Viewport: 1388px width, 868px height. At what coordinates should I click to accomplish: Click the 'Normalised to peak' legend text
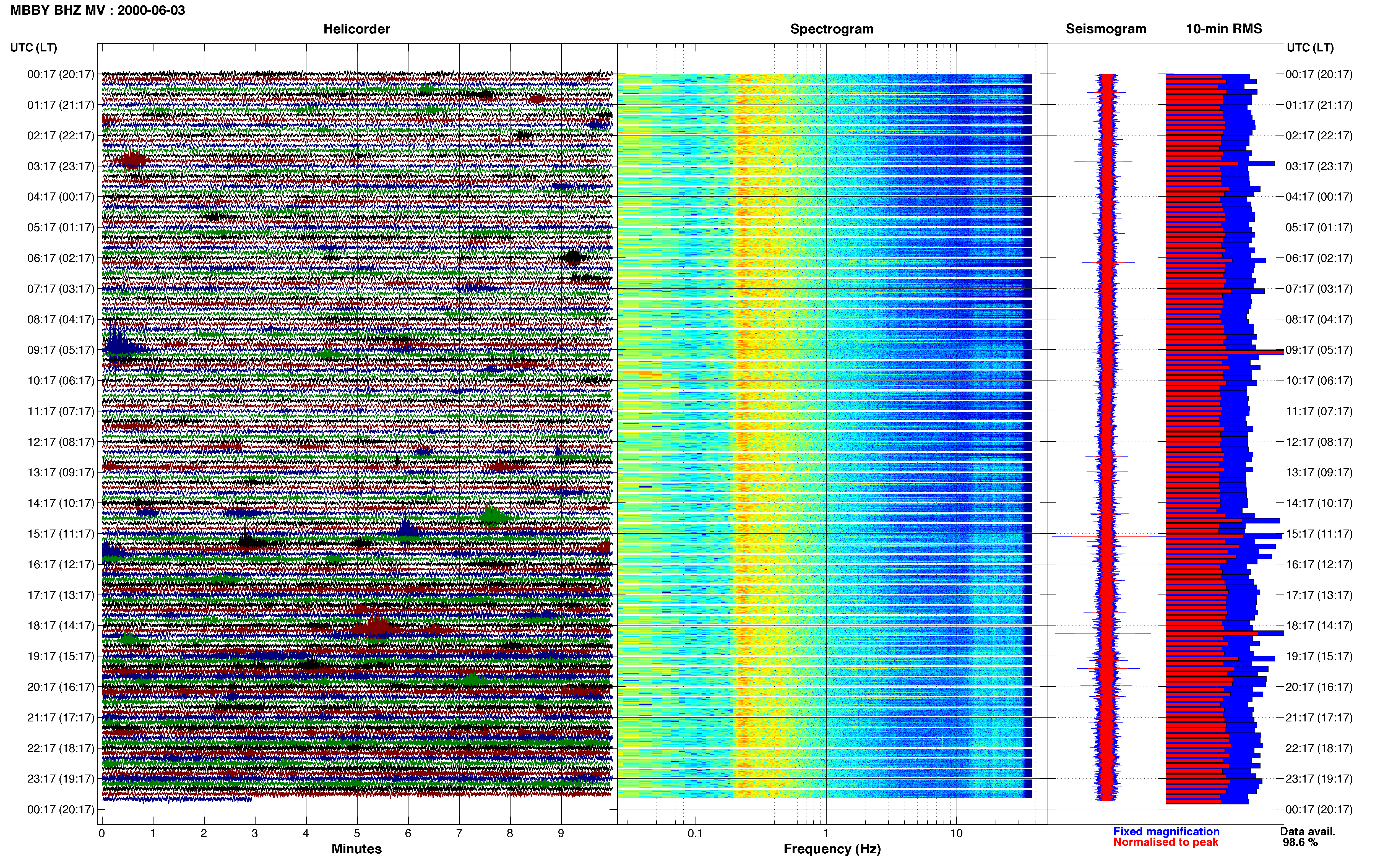(x=1166, y=842)
